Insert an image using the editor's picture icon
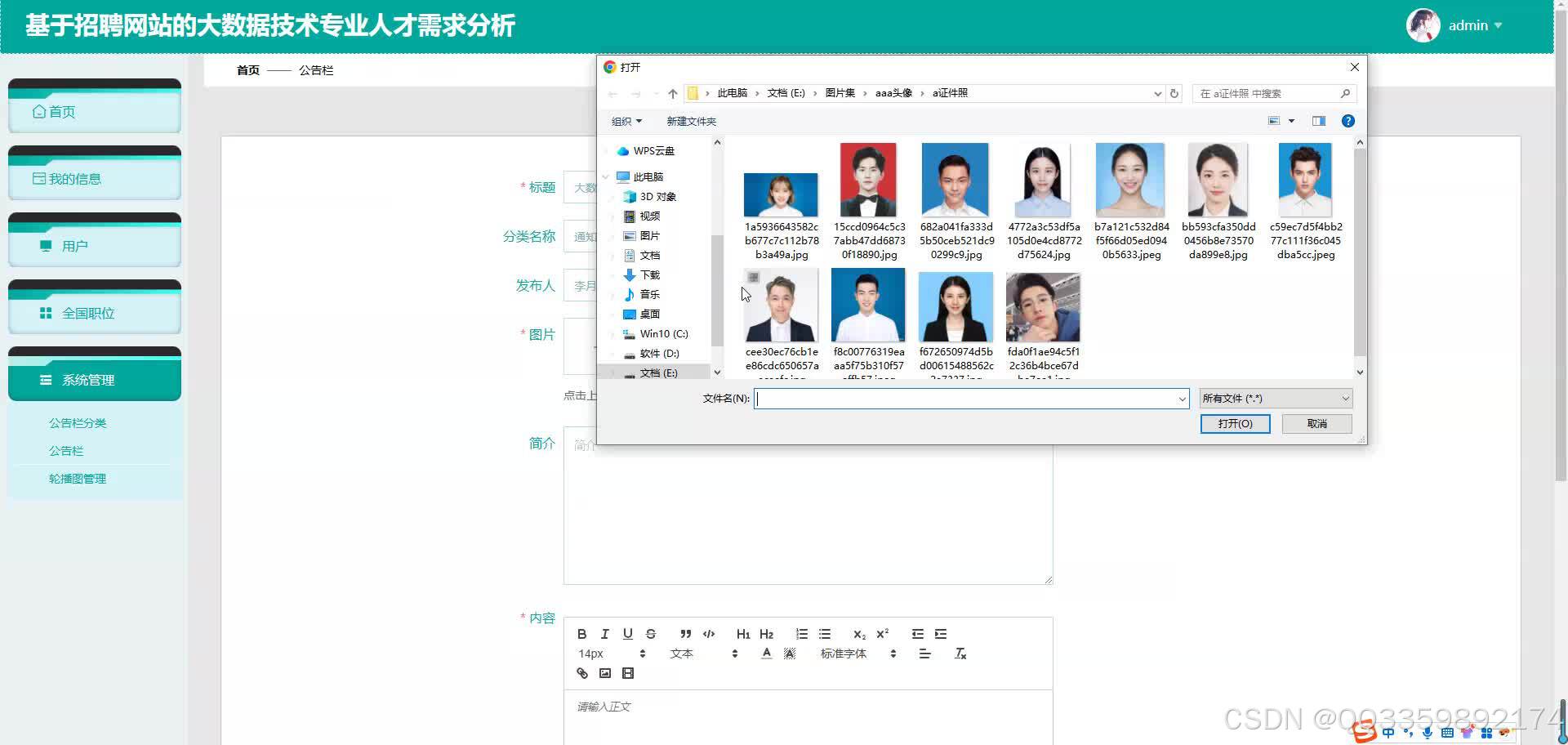Image resolution: width=1568 pixels, height=745 pixels. [604, 672]
